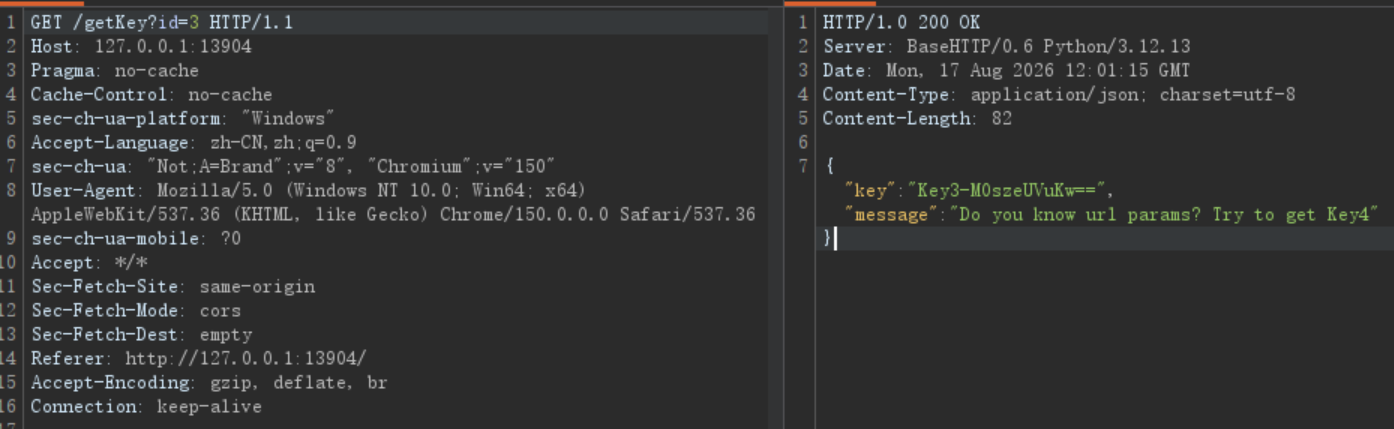1394x429 pixels.
Task: Click the 'User-Agent: Mozilla/5.0' header line
Action: [x=308, y=190]
